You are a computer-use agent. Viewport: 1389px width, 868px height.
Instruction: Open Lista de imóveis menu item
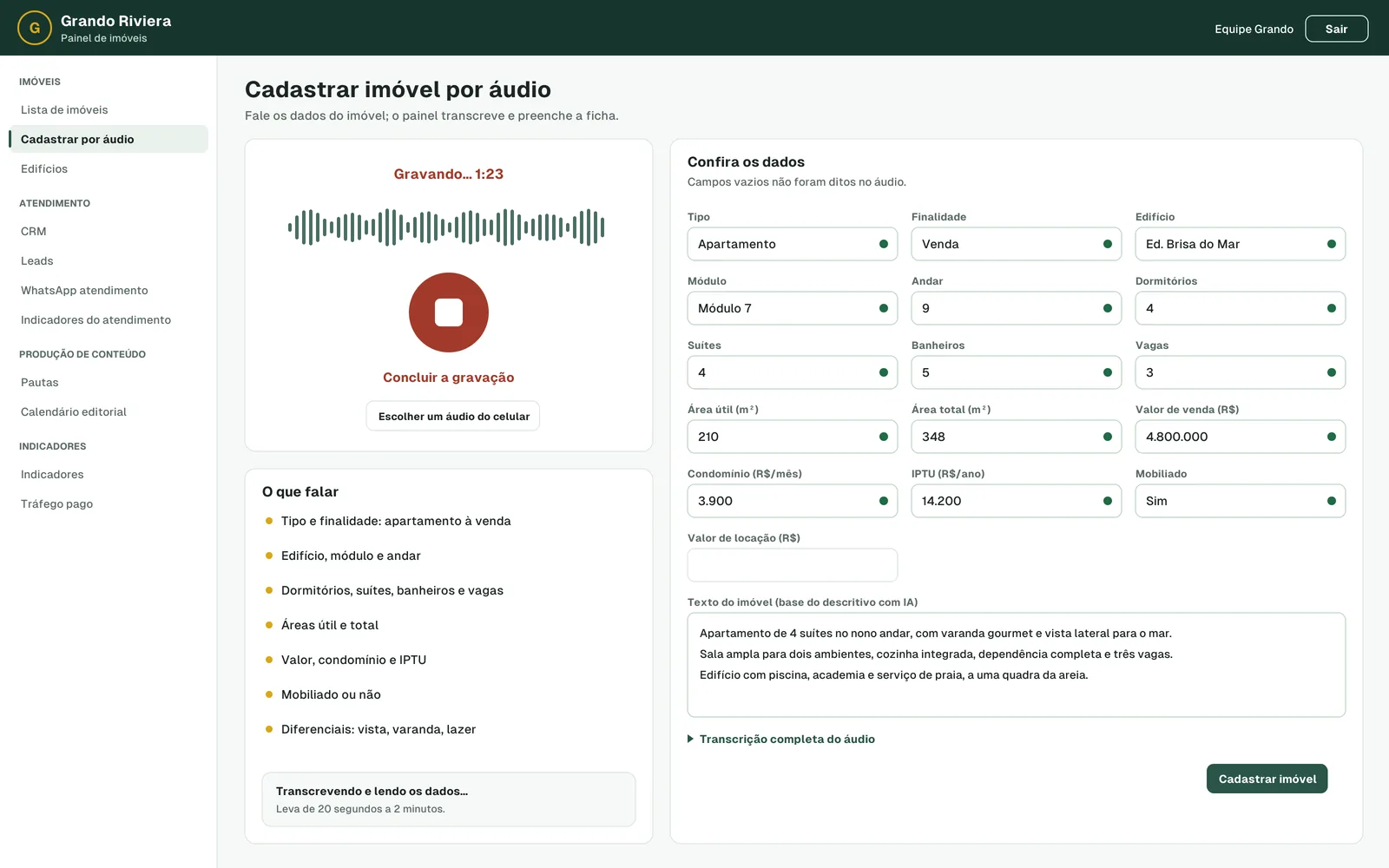(x=109, y=110)
